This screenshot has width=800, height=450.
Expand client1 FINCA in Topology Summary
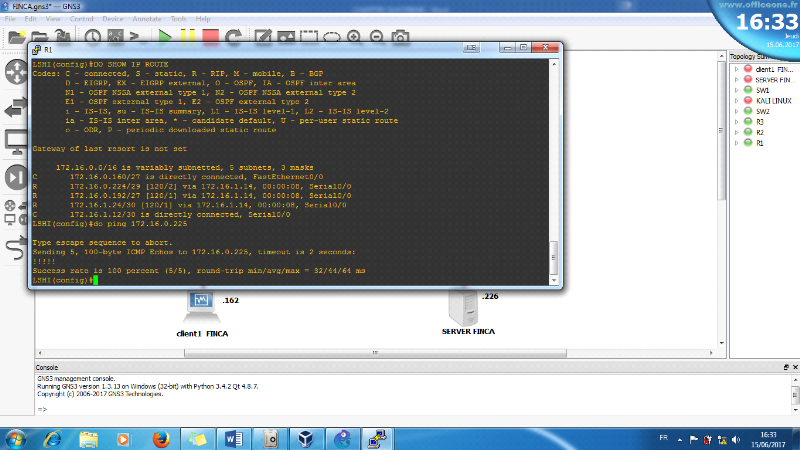coord(736,69)
